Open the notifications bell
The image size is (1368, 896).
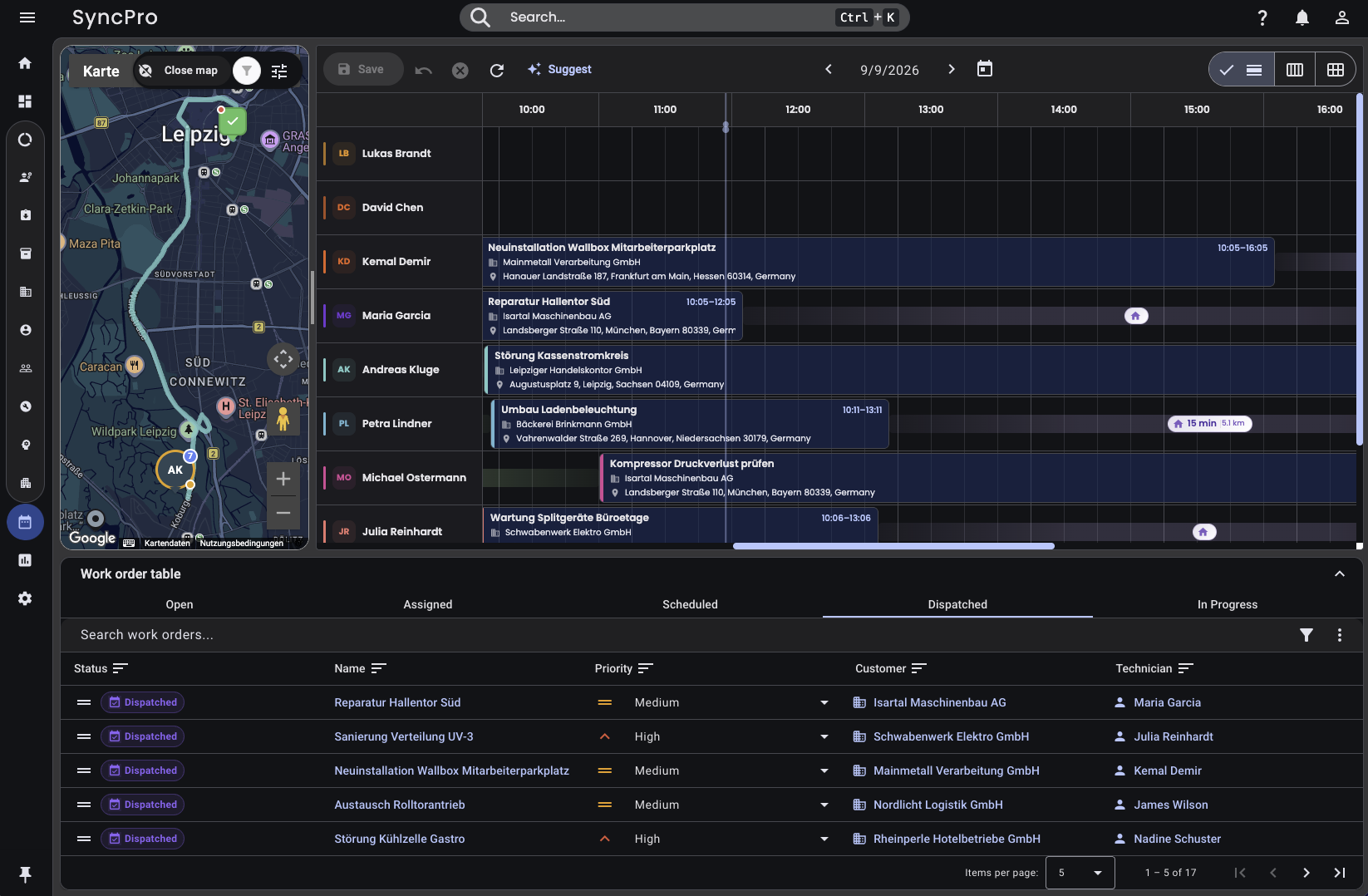pos(1302,17)
